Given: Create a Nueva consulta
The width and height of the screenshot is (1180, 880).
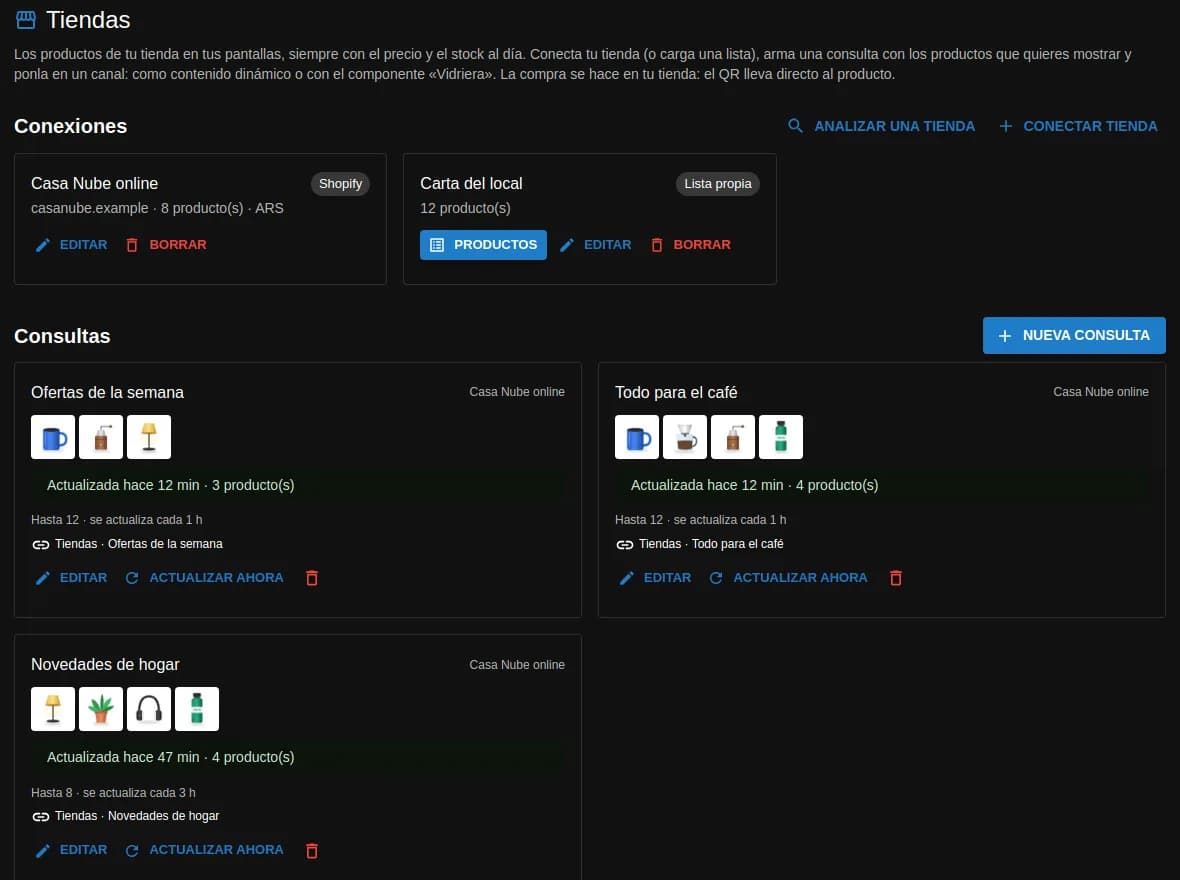Looking at the screenshot, I should point(1074,336).
